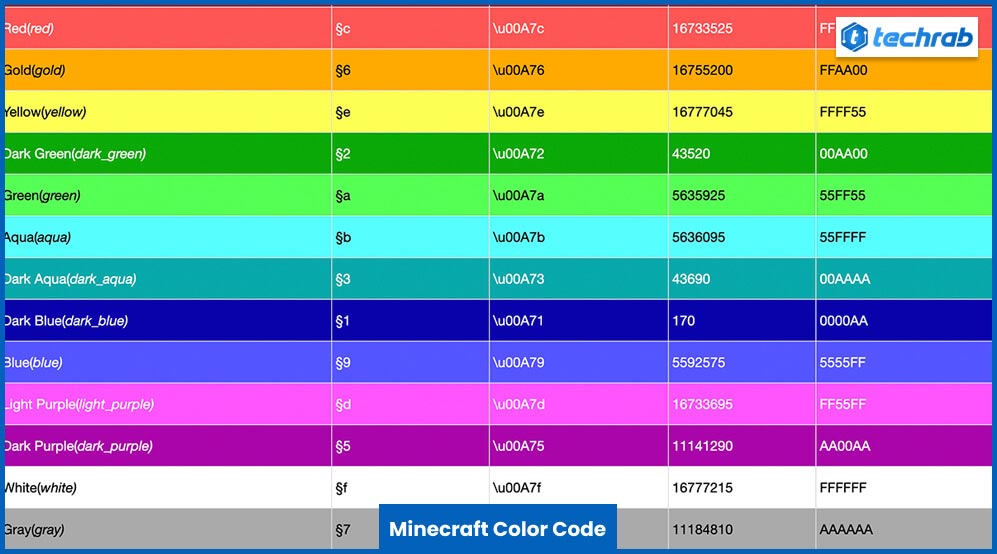Click the §e chat code
The image size is (997, 554).
pyautogui.click(x=343, y=113)
